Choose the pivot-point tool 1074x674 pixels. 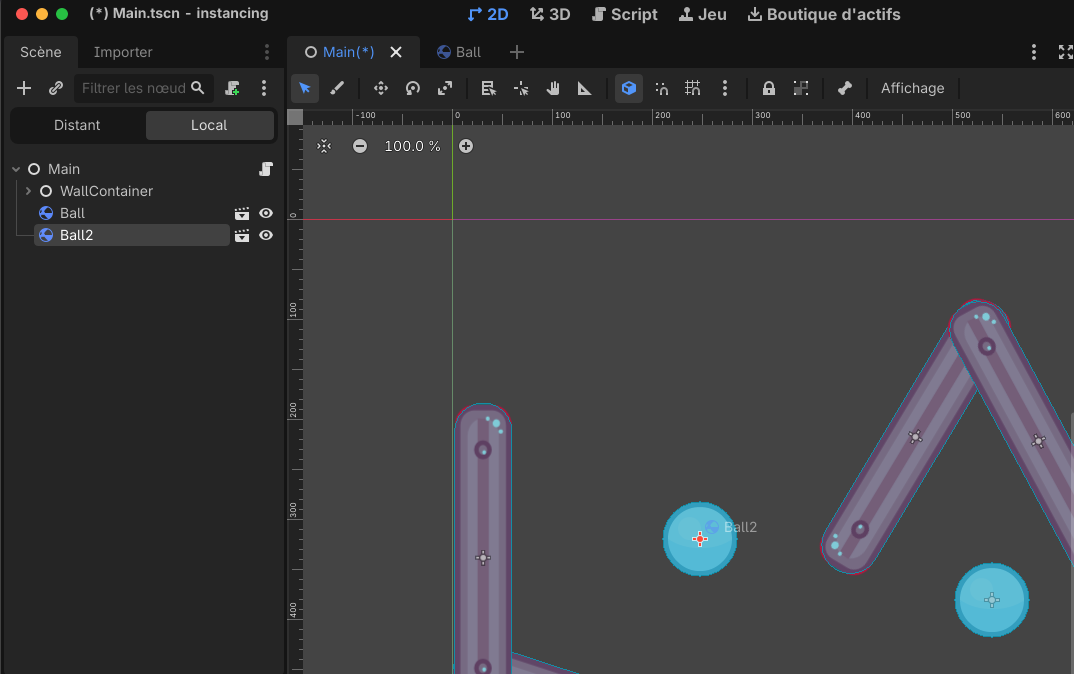pos(521,88)
